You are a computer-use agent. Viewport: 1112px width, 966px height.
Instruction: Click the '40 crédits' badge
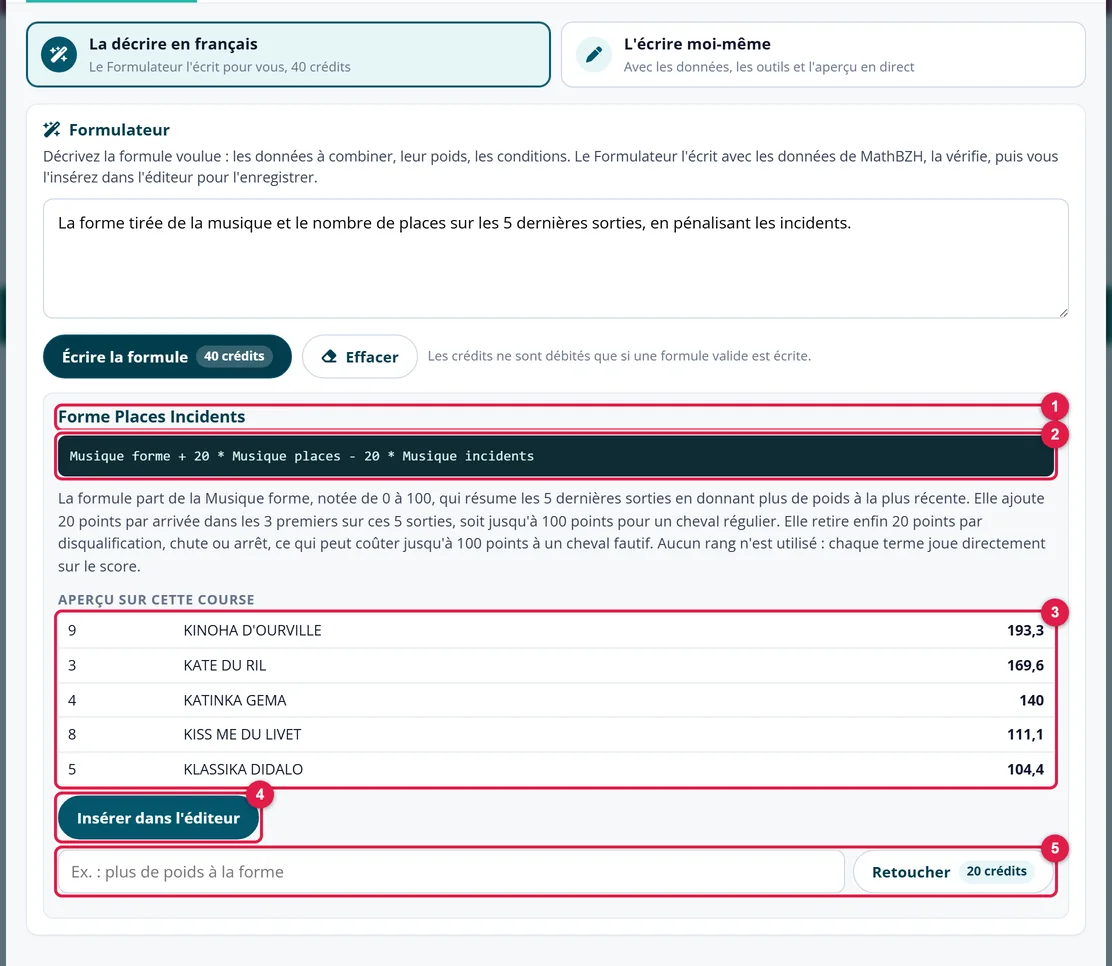click(234, 356)
